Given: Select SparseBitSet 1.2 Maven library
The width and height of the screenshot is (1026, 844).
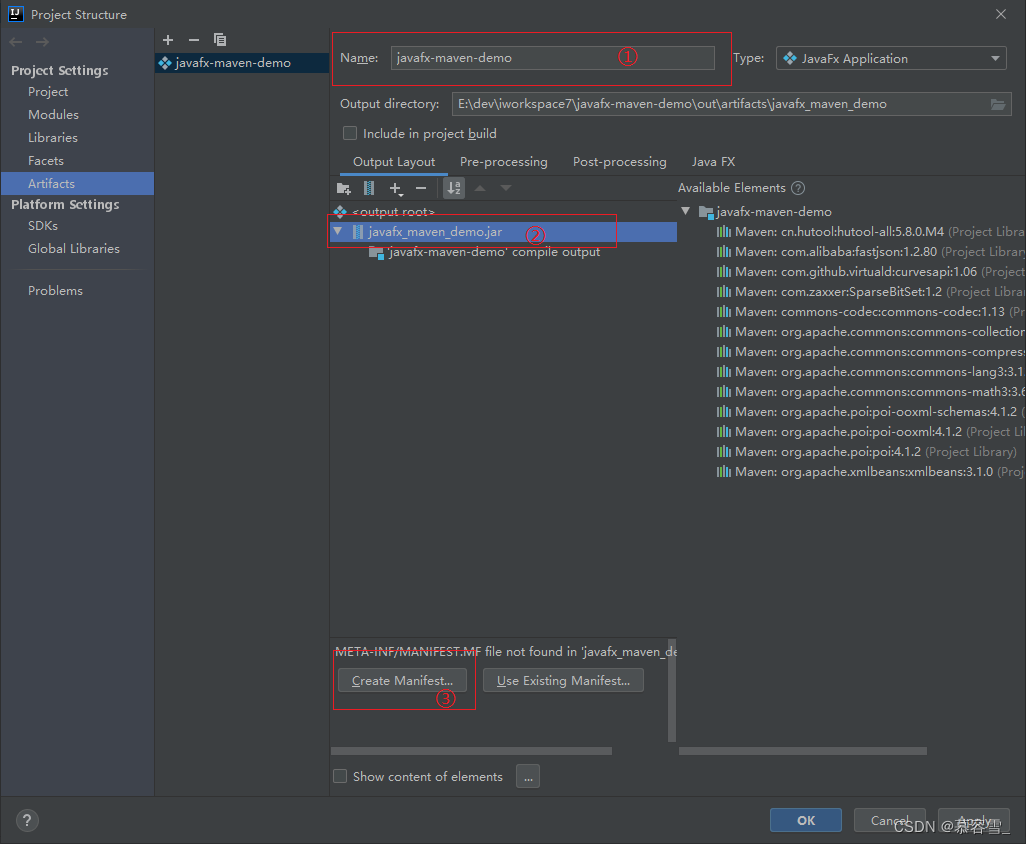Looking at the screenshot, I should click(x=870, y=292).
